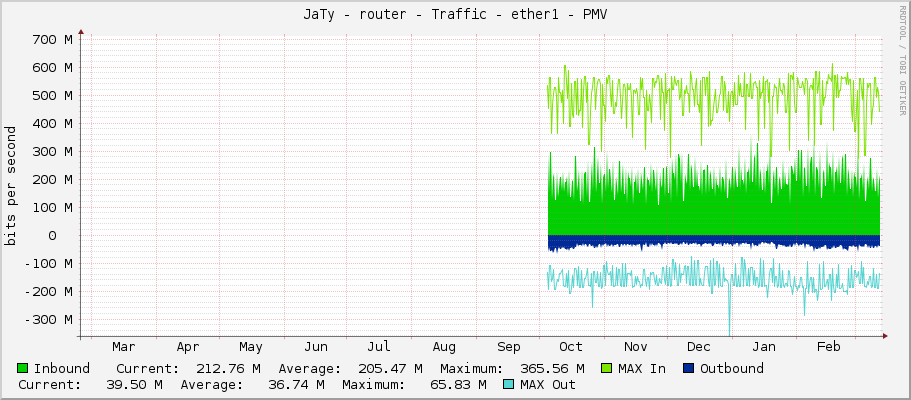The width and height of the screenshot is (911, 400).
Task: Click the Outbound legend label
Action: (x=732, y=368)
